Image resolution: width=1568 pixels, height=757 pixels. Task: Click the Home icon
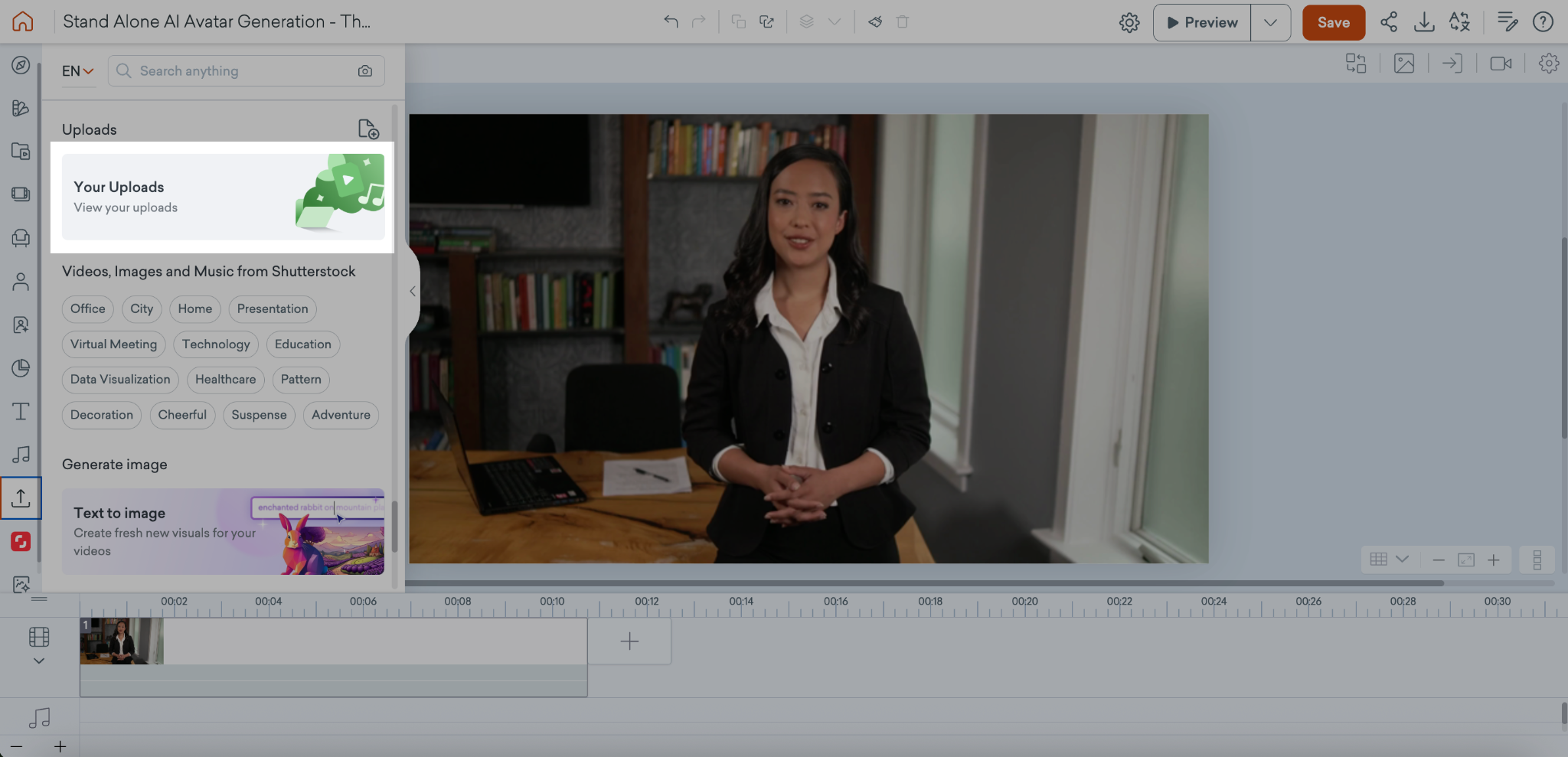[23, 21]
